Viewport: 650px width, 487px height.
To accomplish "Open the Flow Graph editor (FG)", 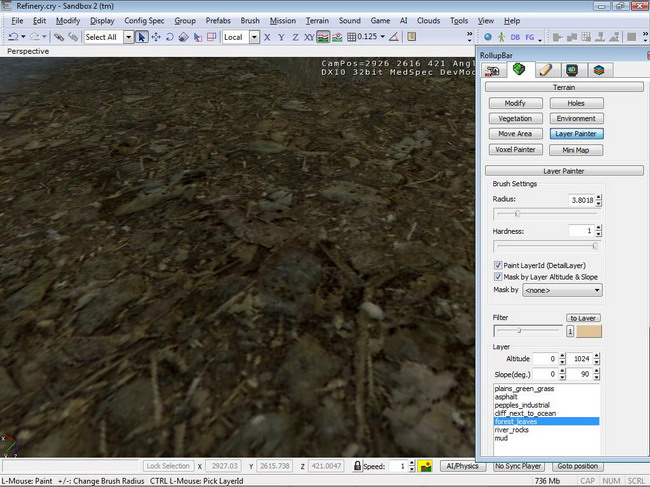I will 529,37.
